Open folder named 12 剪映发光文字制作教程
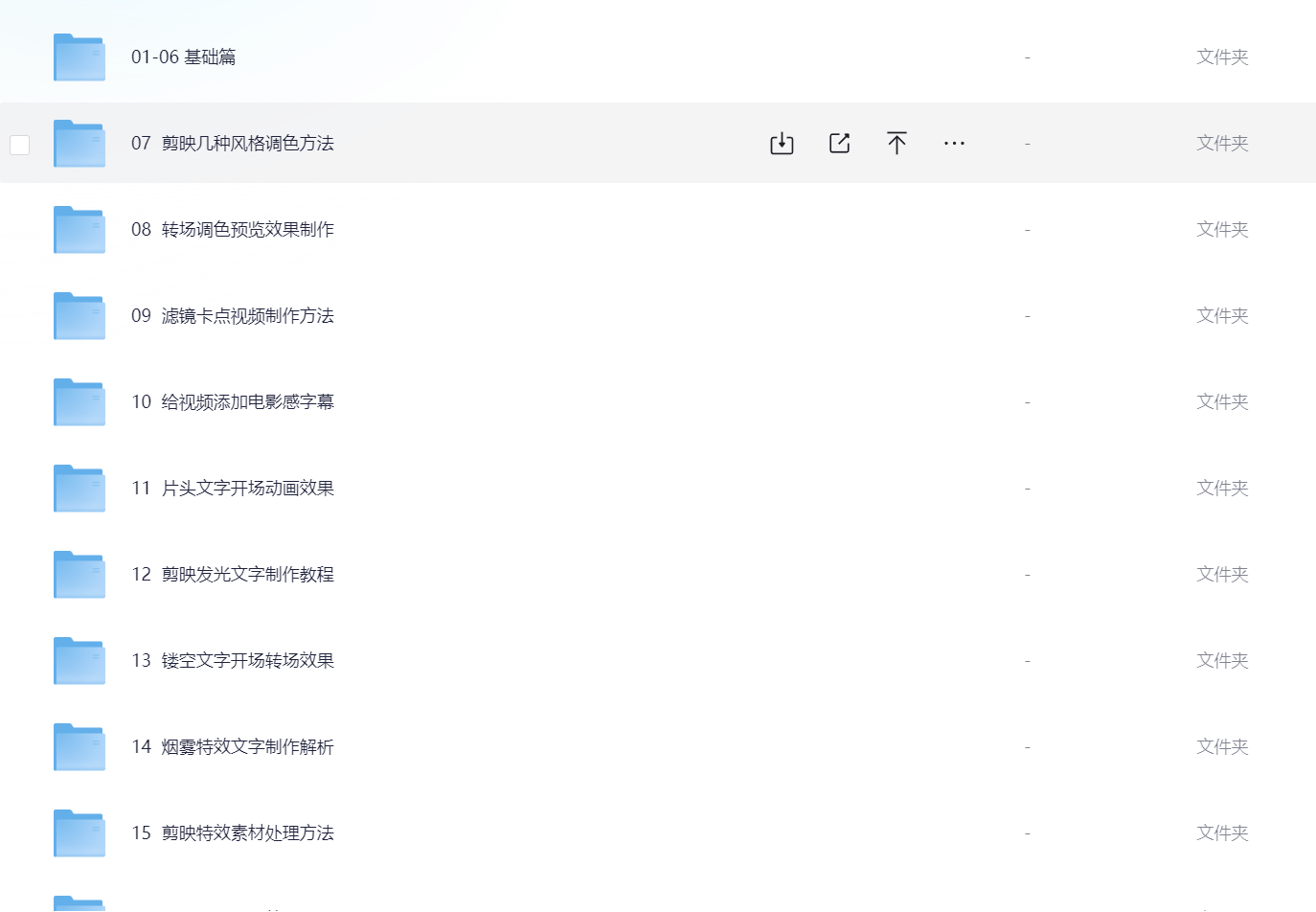The image size is (1316, 912). point(233,575)
